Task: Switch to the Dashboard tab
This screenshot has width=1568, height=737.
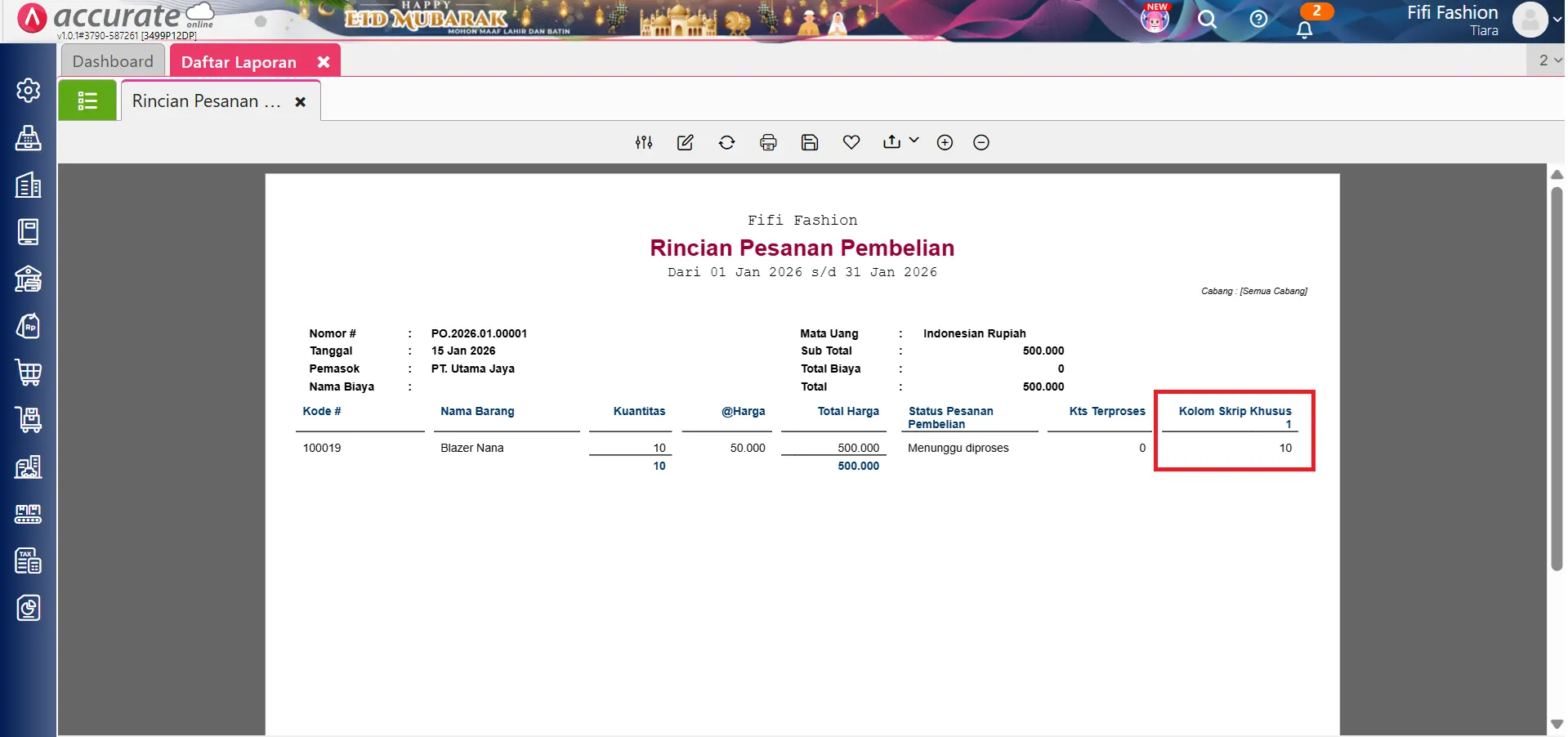Action: [x=113, y=62]
